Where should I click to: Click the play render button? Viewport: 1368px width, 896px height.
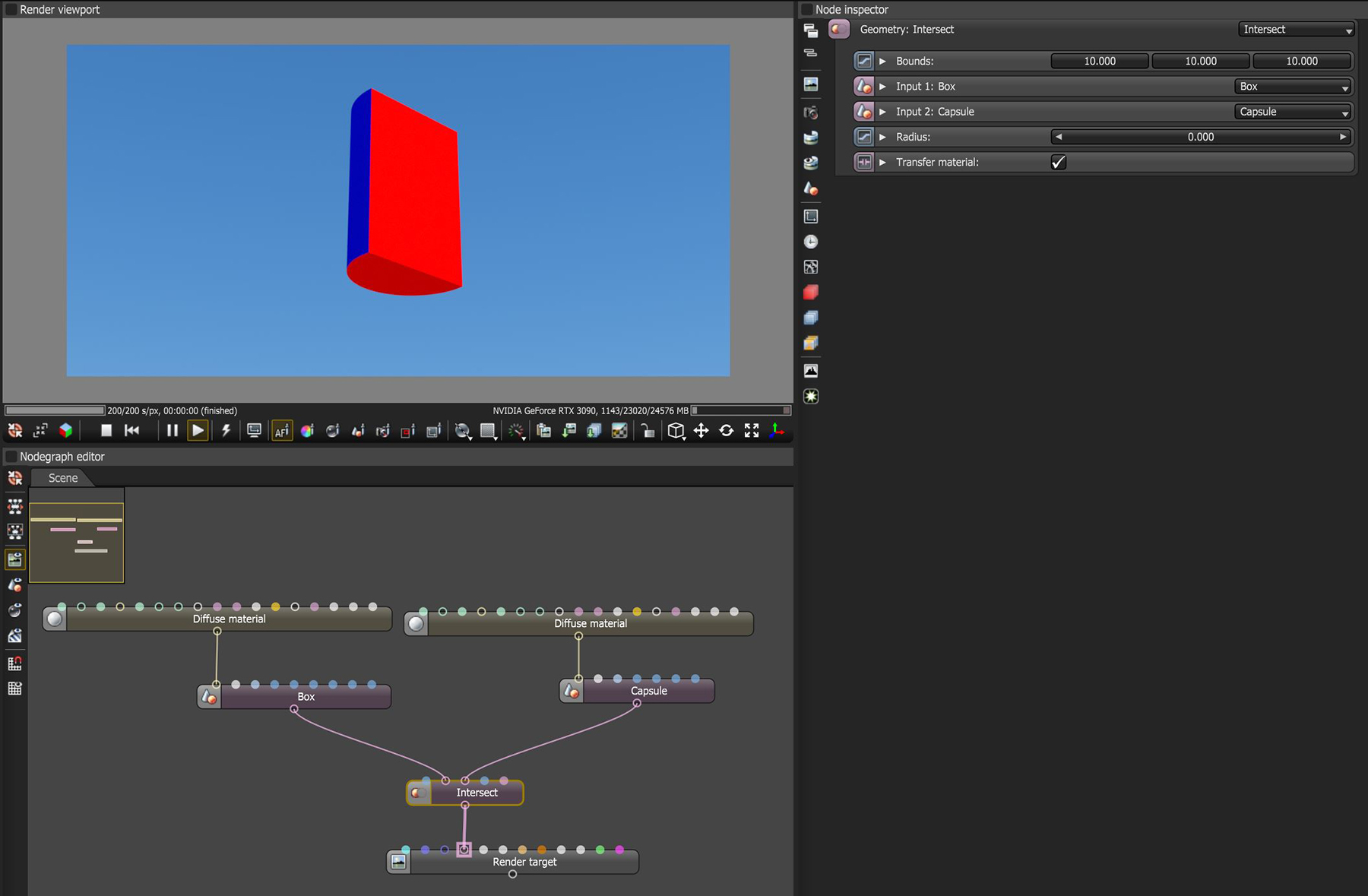(x=198, y=431)
